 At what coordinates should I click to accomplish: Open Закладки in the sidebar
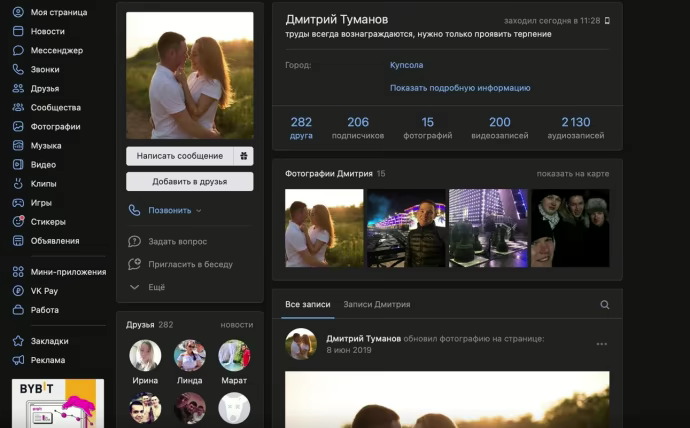[48, 341]
